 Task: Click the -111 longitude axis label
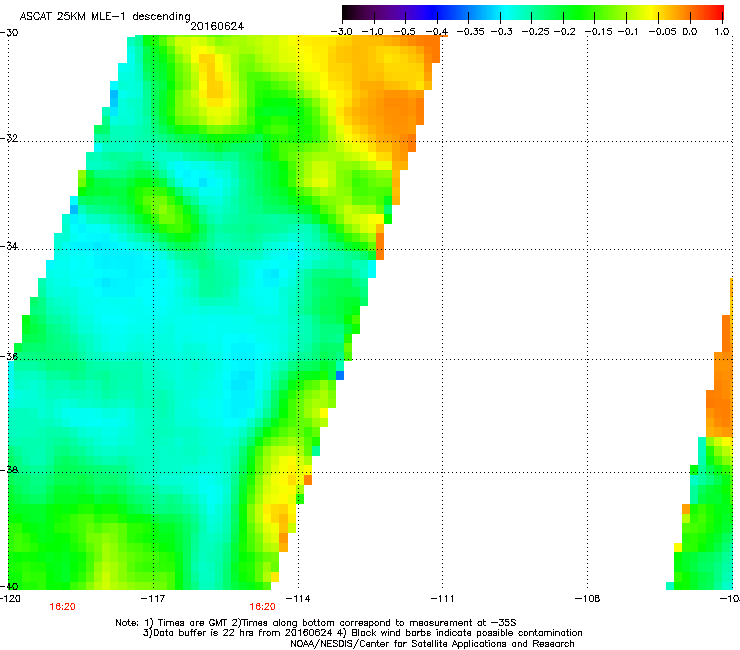click(442, 599)
